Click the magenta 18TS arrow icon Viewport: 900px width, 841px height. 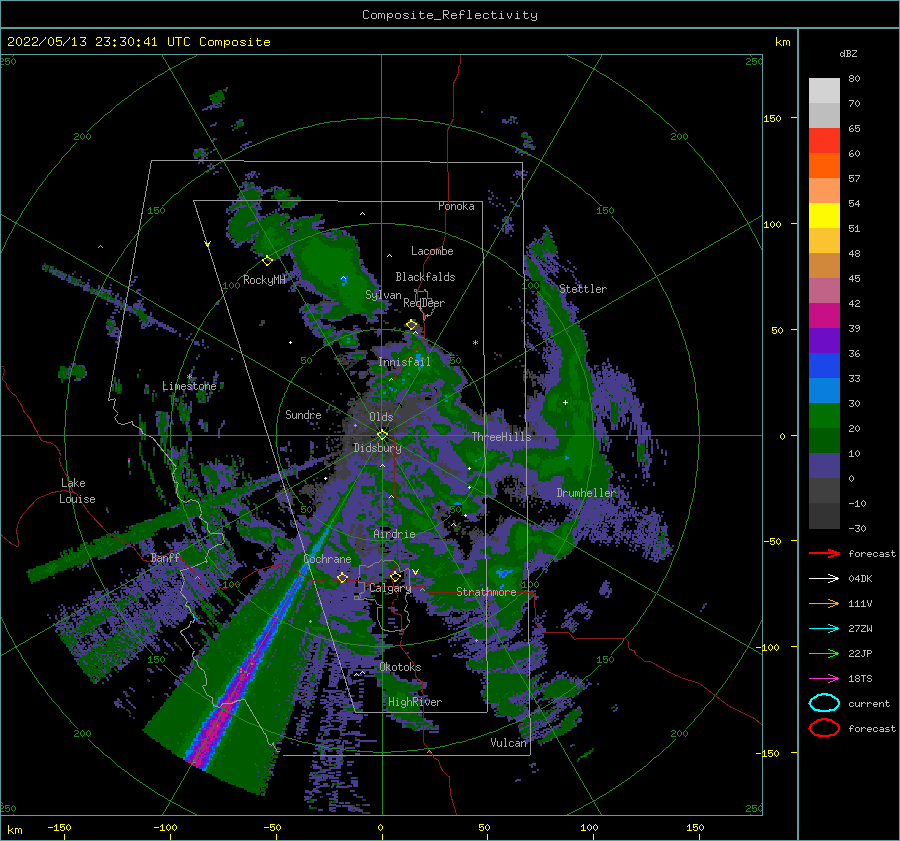pyautogui.click(x=824, y=679)
